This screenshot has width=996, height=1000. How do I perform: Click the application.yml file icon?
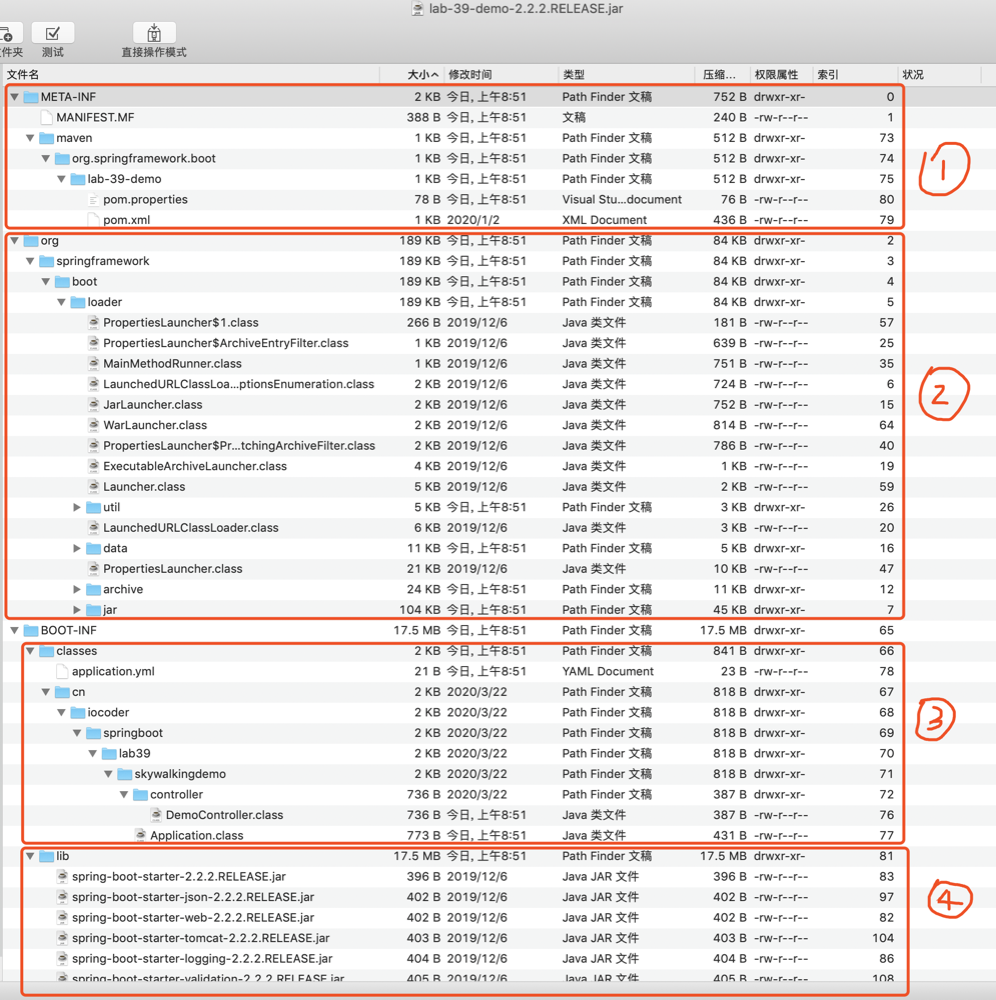click(62, 672)
